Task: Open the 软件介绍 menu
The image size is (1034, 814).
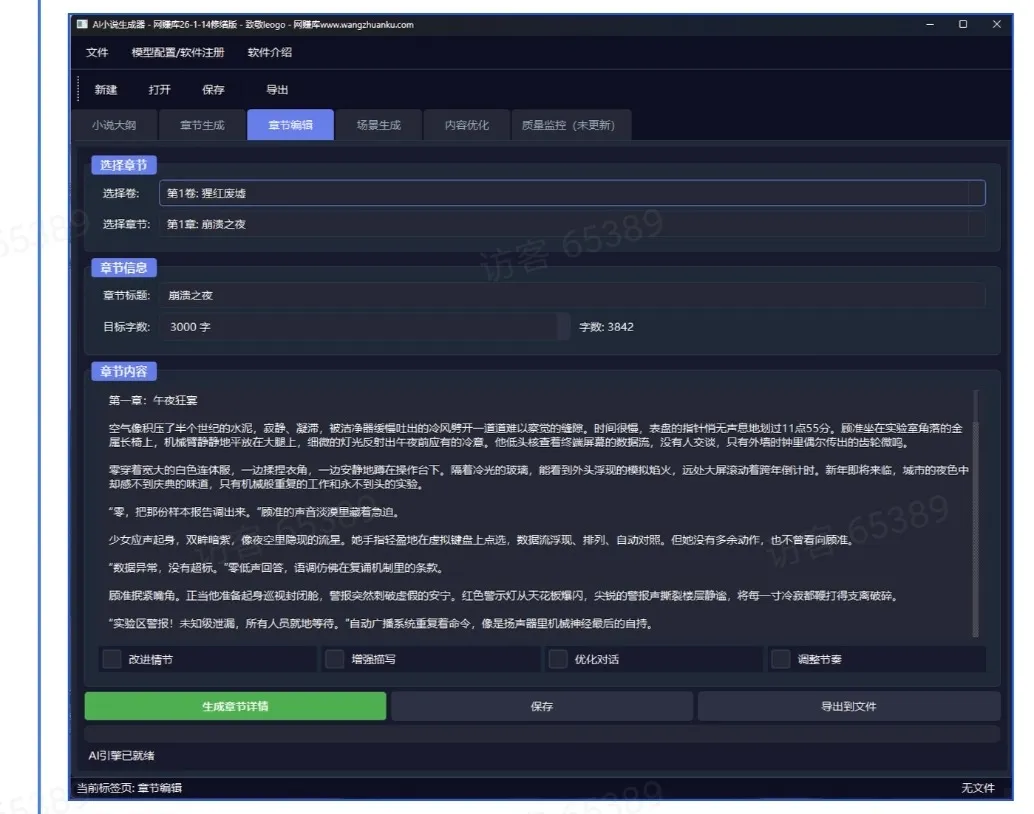Action: [270, 53]
